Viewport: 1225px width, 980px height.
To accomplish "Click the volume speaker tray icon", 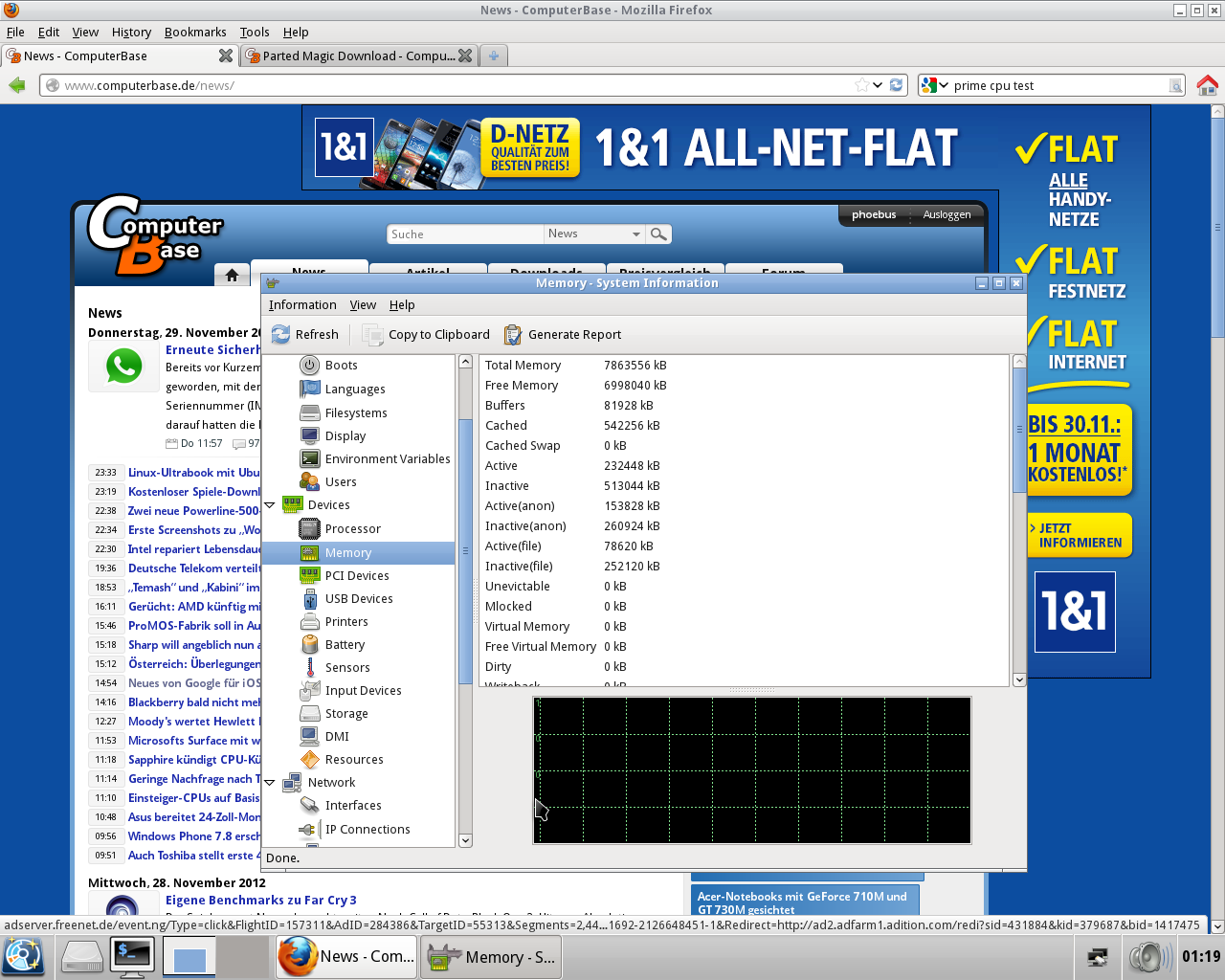I will [1148, 957].
